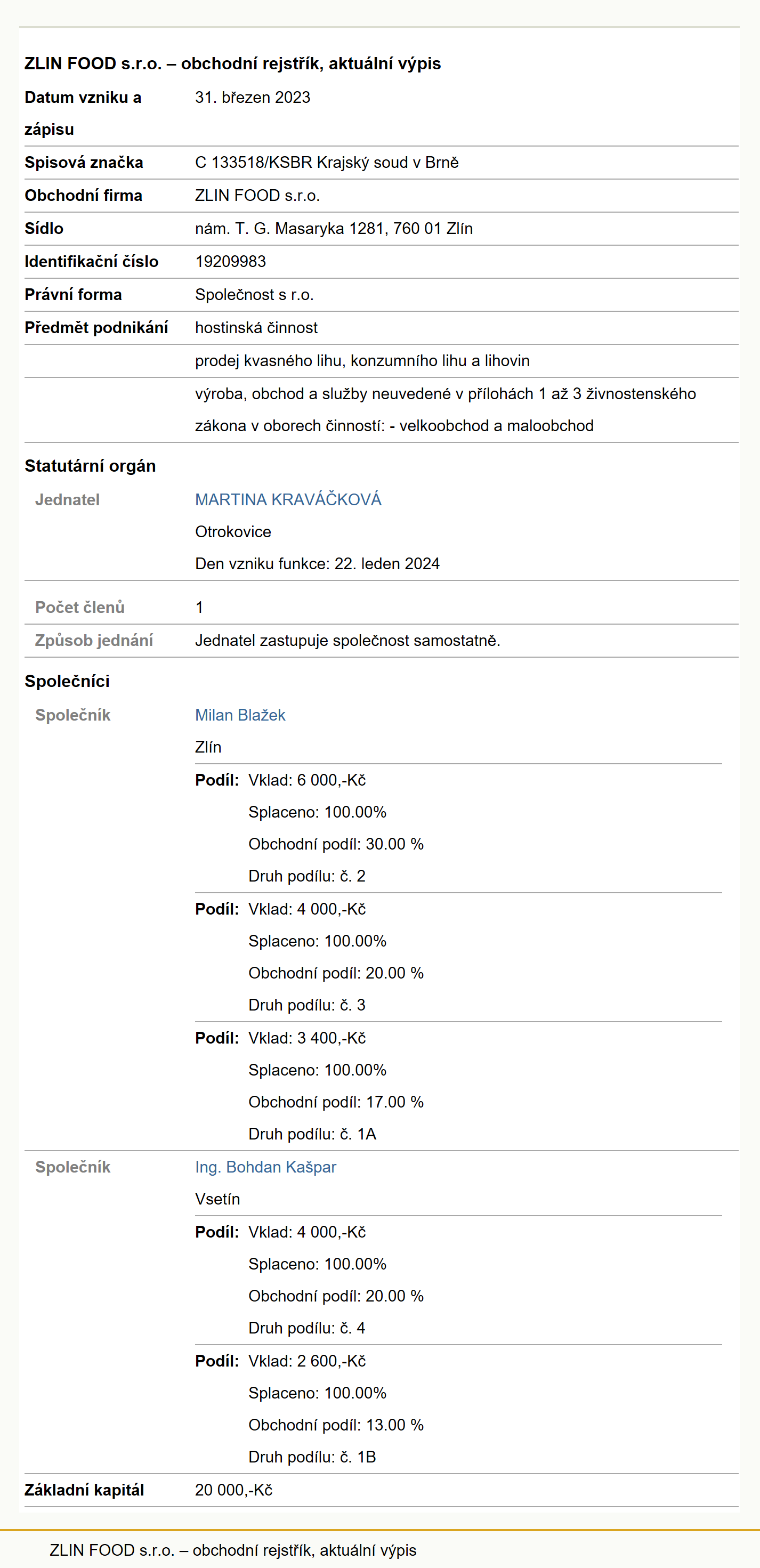The height and width of the screenshot is (1568, 760).
Task: Open the Ing. Bohdan Kašpar link
Action: point(265,1167)
